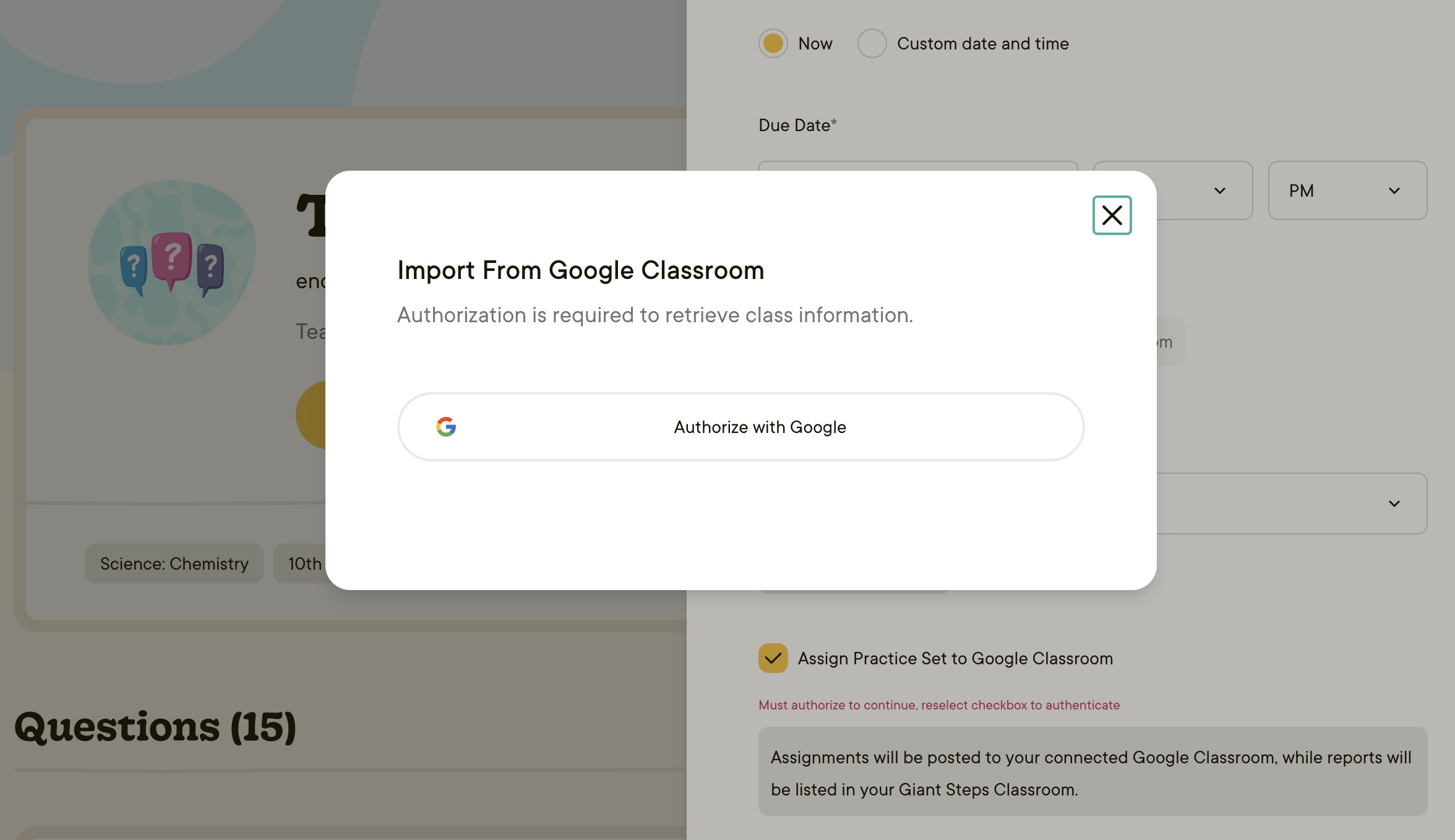
Task: Click the gold checkmark icon in the assign checkbox
Action: 773,658
